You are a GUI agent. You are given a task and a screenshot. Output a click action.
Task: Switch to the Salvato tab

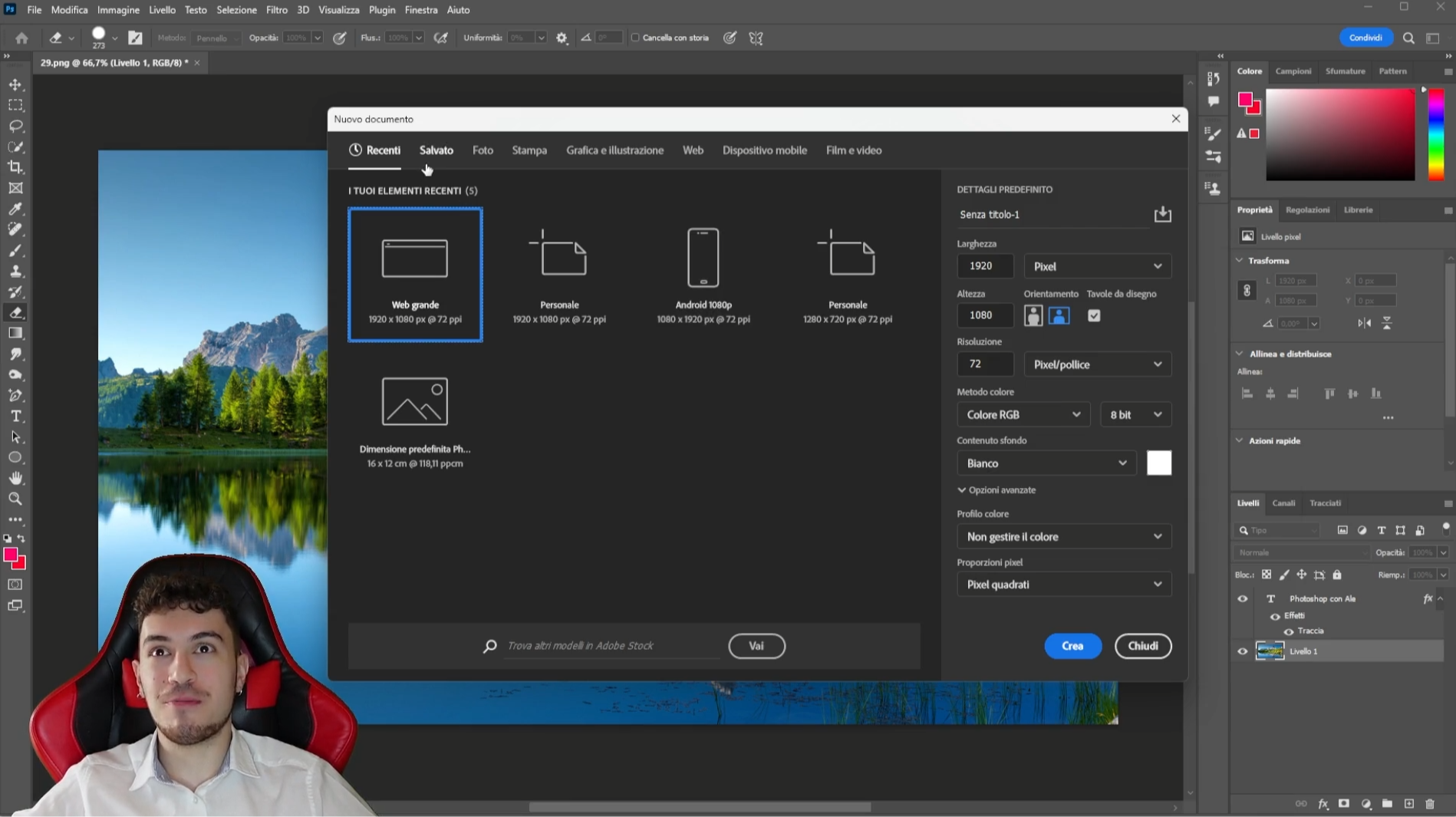436,150
